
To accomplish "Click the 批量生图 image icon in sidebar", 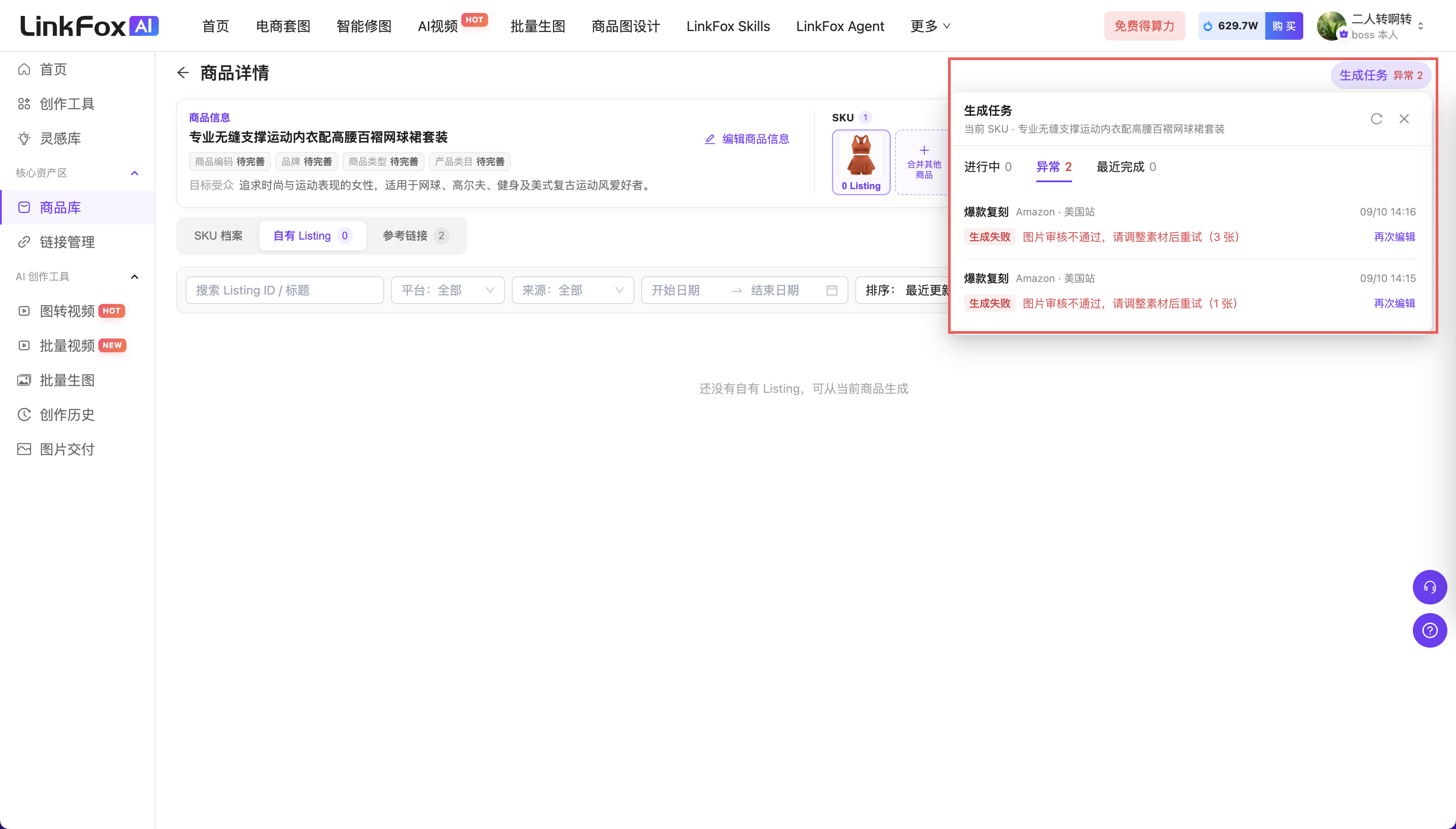I will [x=24, y=380].
